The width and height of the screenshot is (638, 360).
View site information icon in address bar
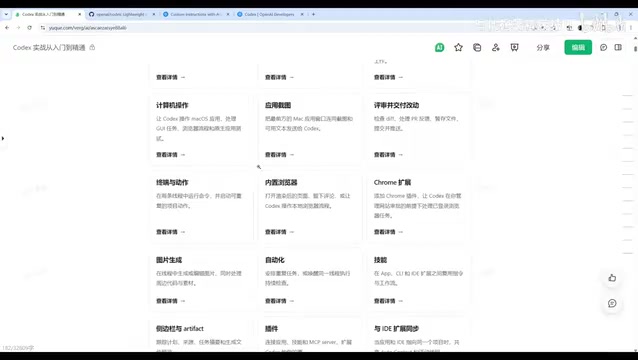click(x=43, y=28)
